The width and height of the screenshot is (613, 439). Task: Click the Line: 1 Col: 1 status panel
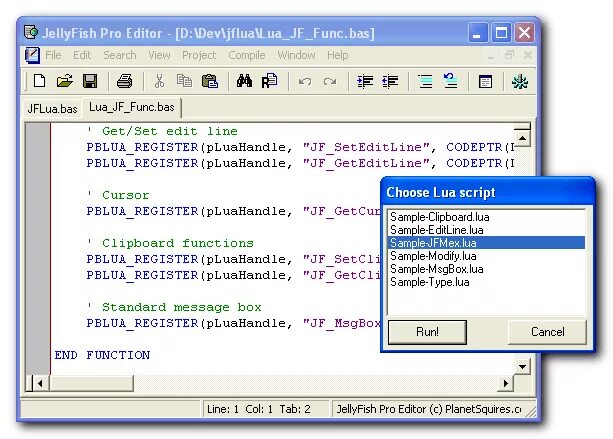point(265,409)
